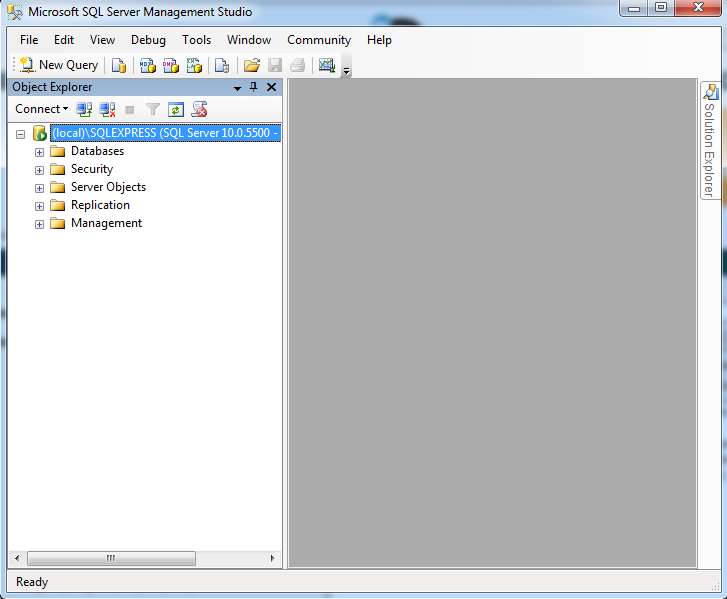Click the Ready status bar text
Viewport: 727px width, 599px height.
[32, 582]
